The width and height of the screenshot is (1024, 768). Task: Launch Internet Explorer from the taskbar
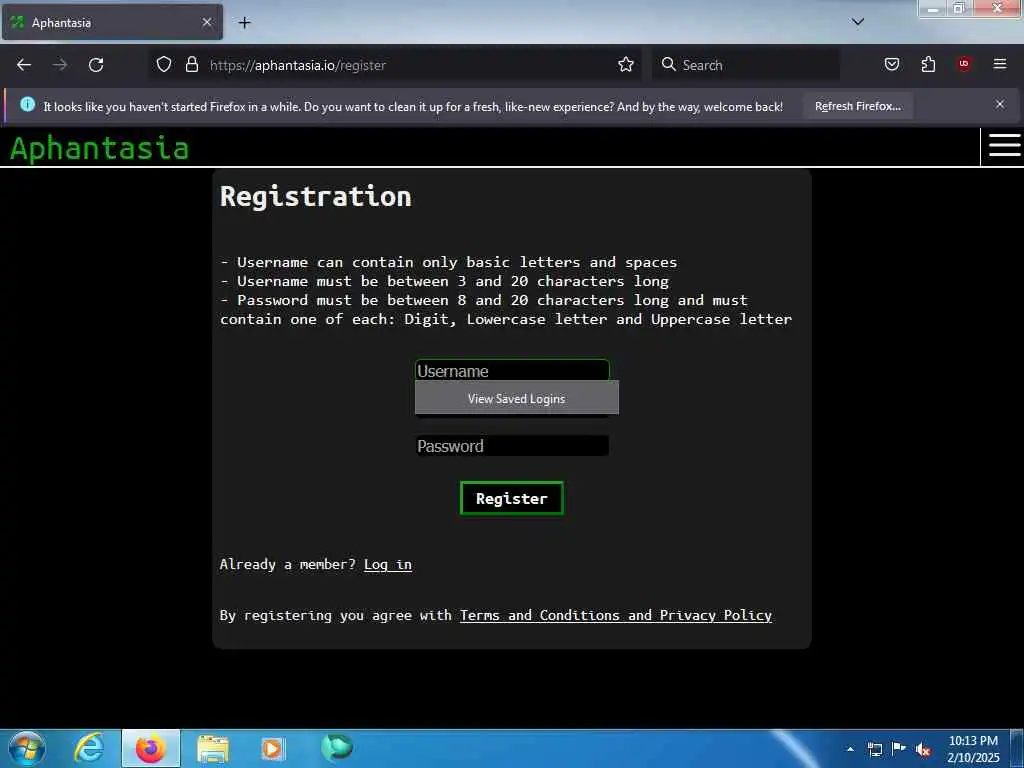click(x=88, y=748)
